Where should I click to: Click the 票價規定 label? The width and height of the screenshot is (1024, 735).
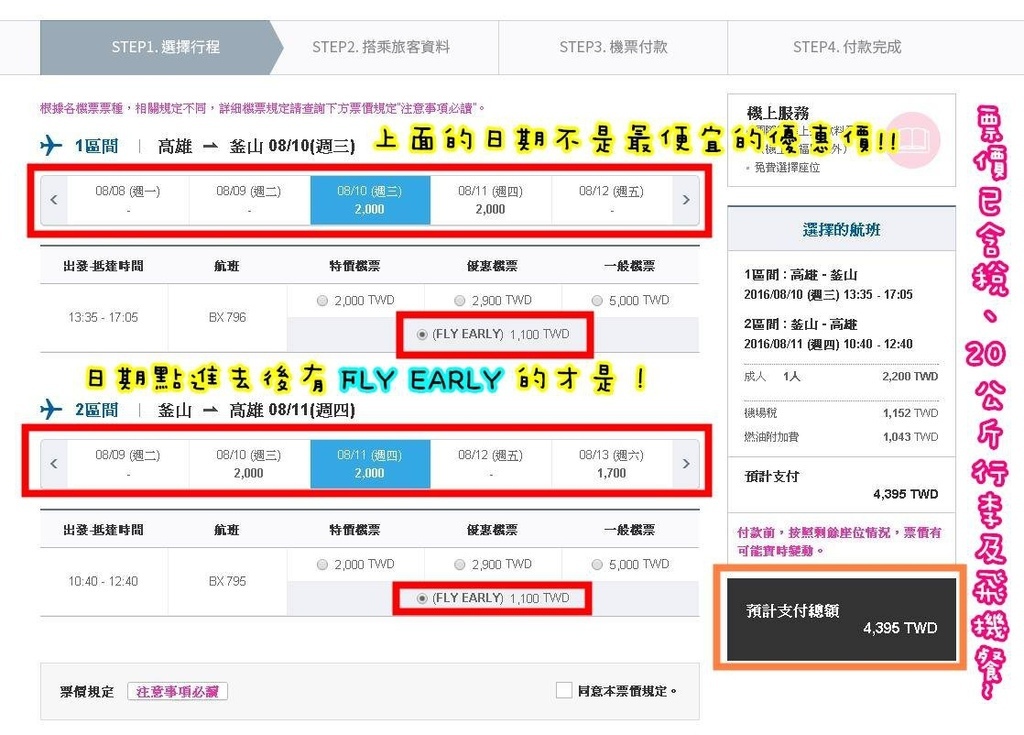(87, 691)
